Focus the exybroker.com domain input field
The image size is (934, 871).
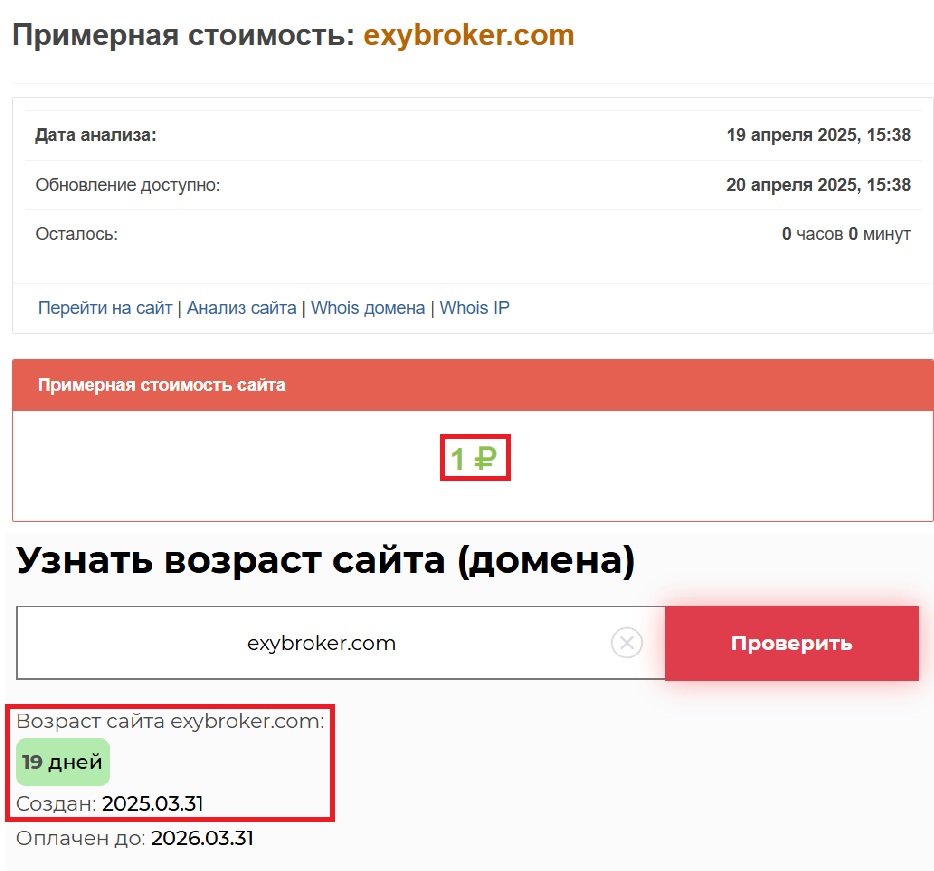coord(321,643)
